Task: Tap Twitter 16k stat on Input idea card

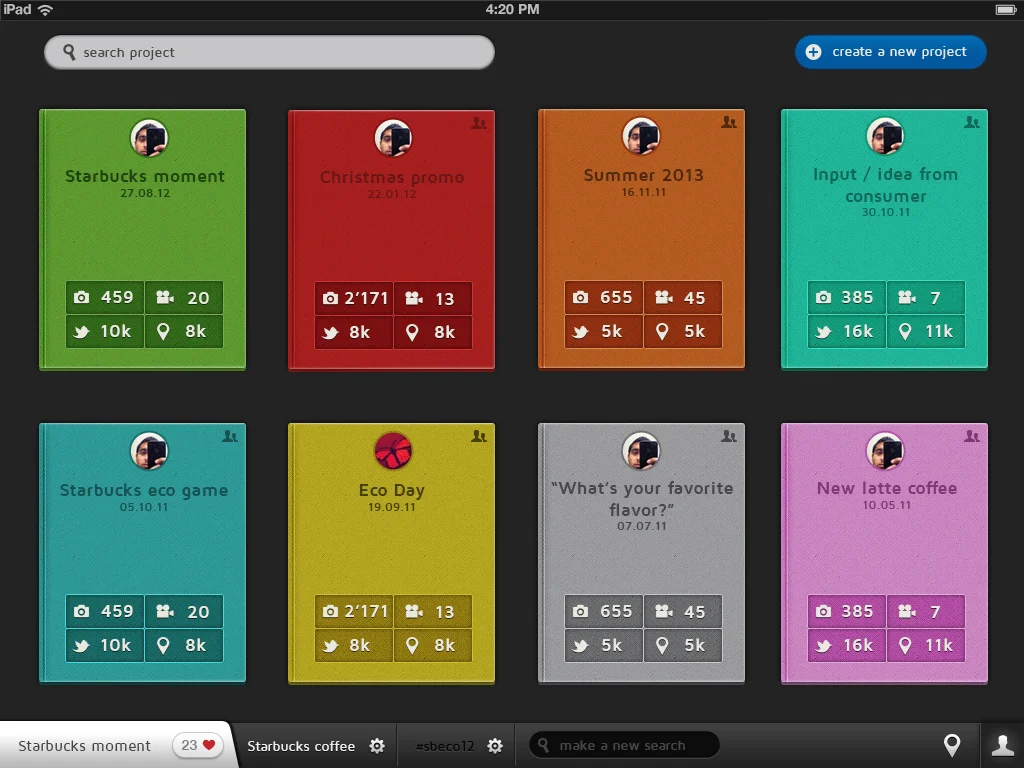Action: pos(846,332)
